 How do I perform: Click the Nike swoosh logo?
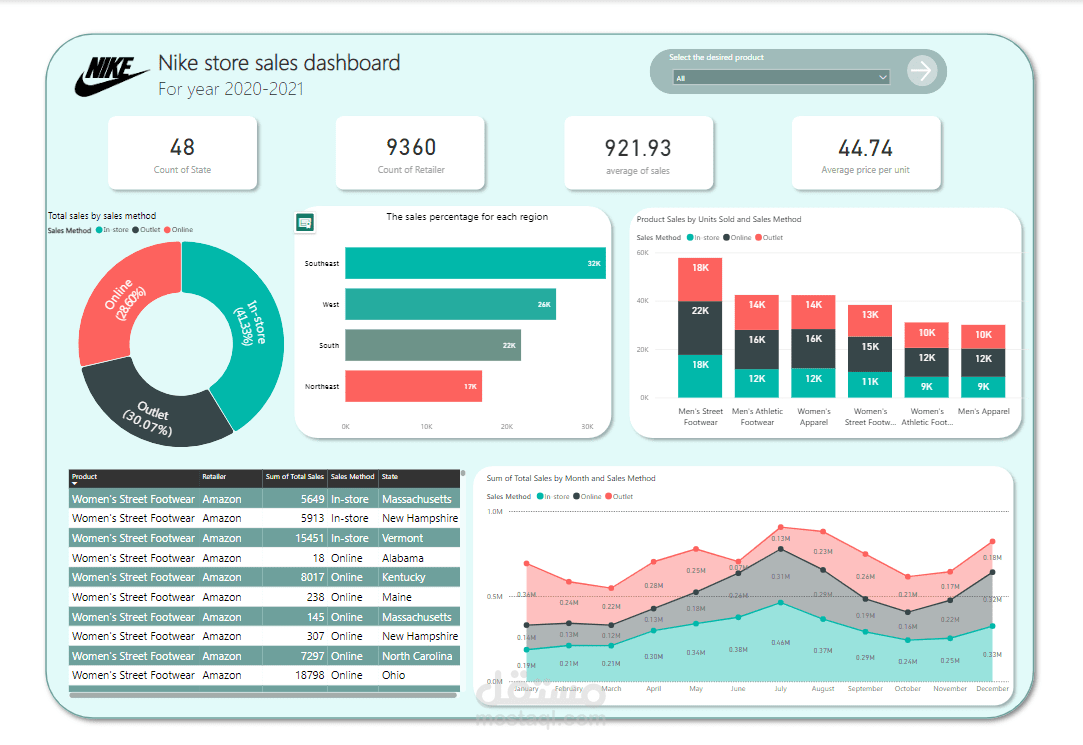111,76
